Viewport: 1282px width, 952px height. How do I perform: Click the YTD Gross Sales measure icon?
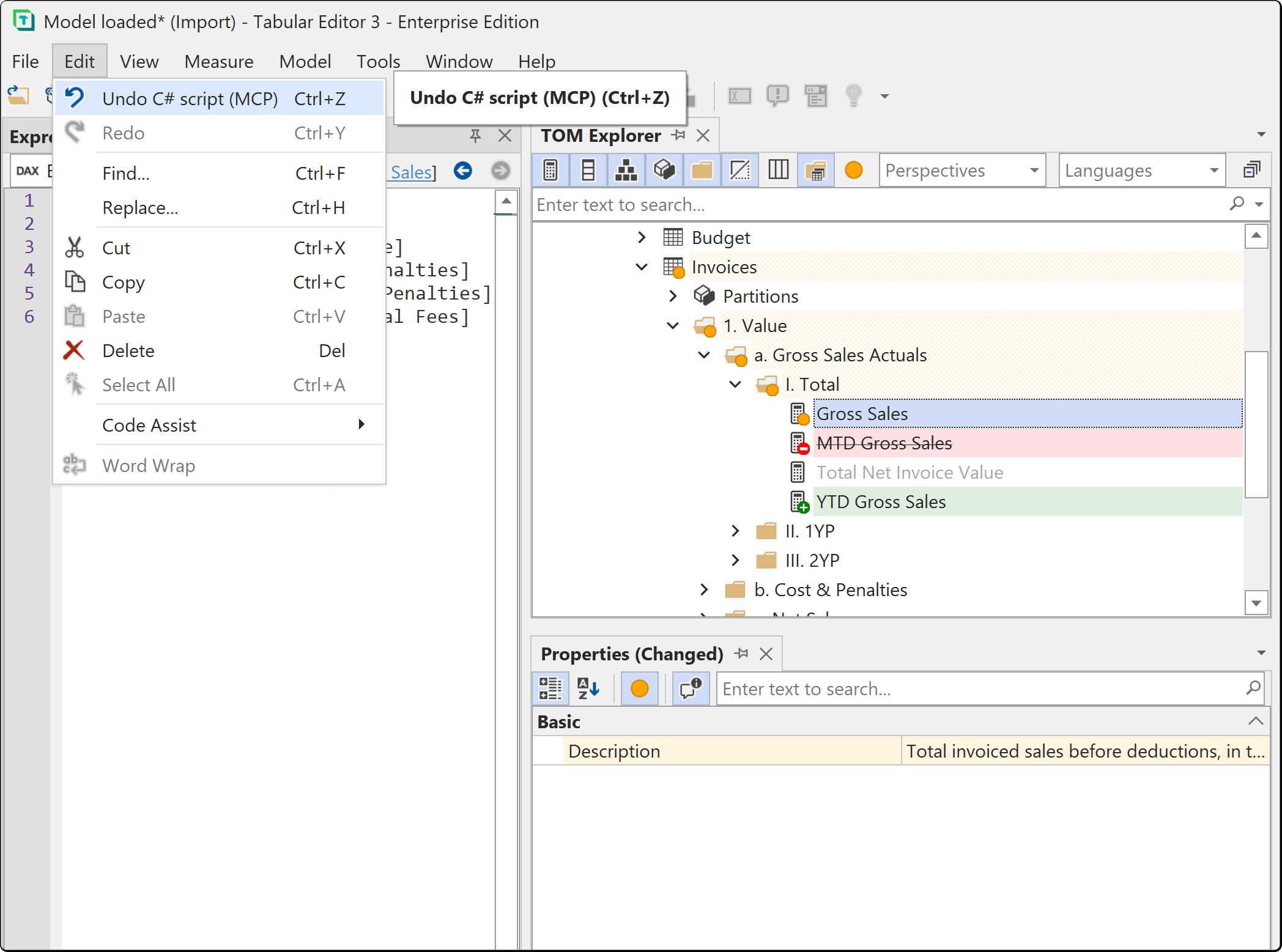(799, 501)
